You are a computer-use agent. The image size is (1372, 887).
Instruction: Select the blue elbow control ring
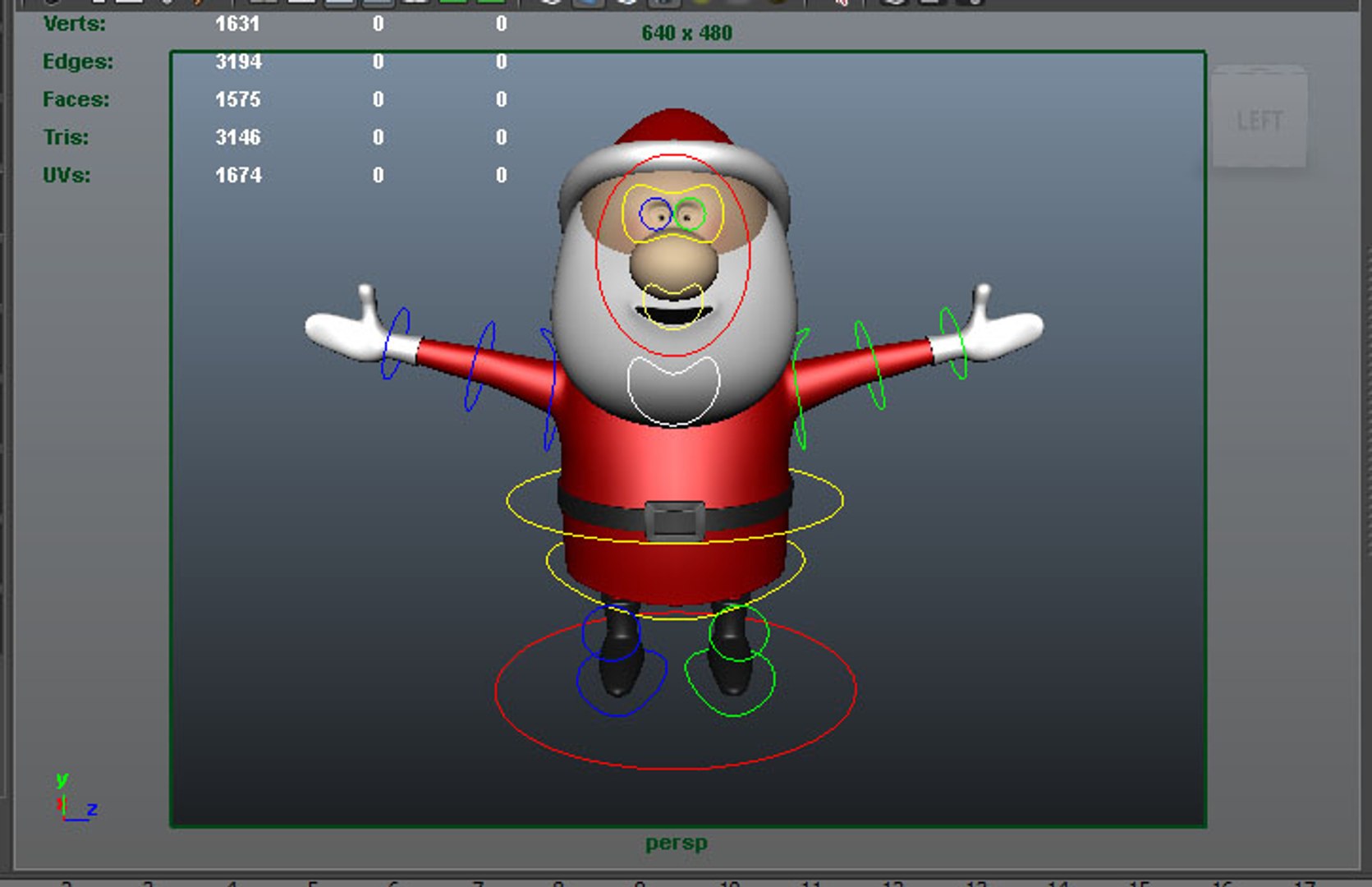480,366
